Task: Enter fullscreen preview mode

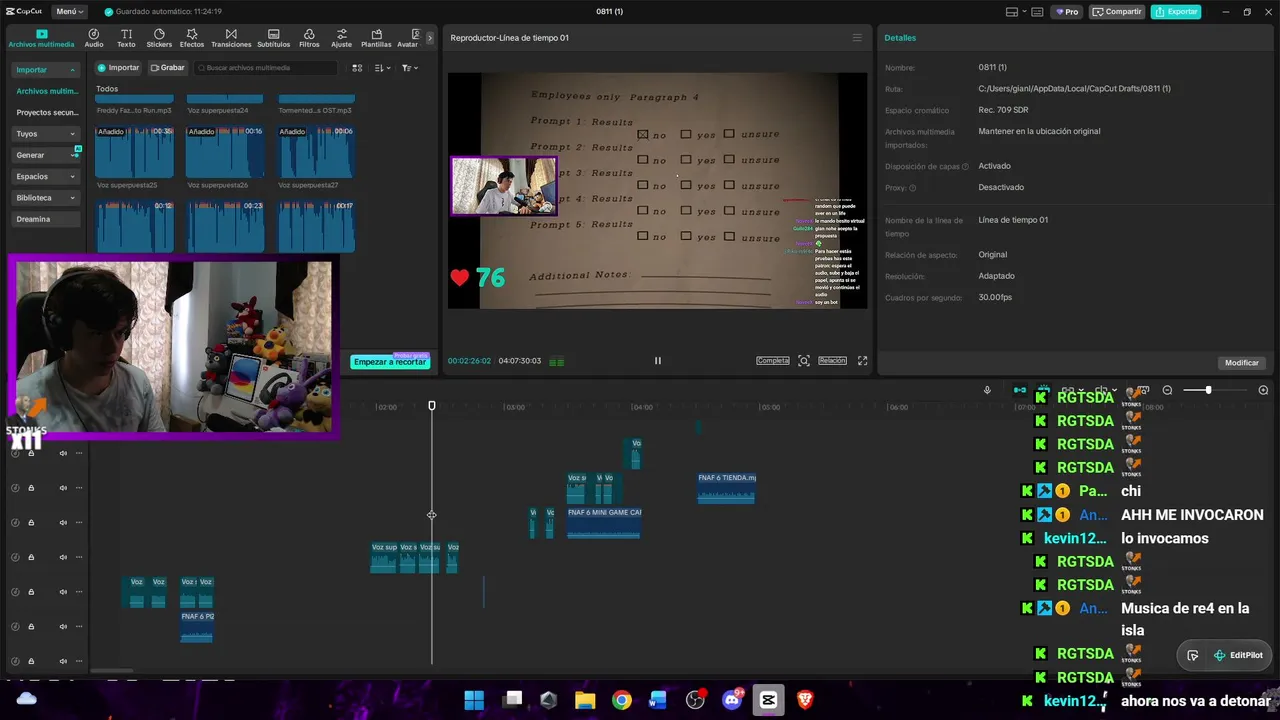Action: tap(863, 361)
